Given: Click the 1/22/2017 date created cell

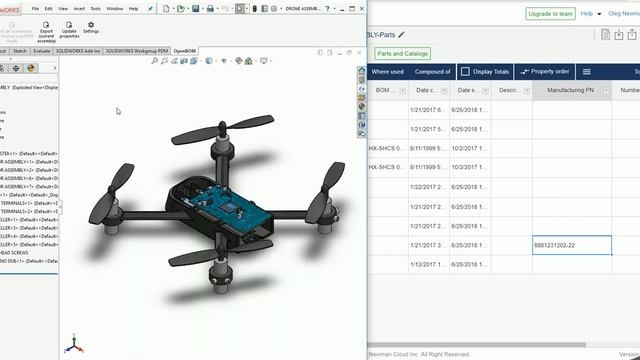Looking at the screenshot, I should click(x=429, y=187).
